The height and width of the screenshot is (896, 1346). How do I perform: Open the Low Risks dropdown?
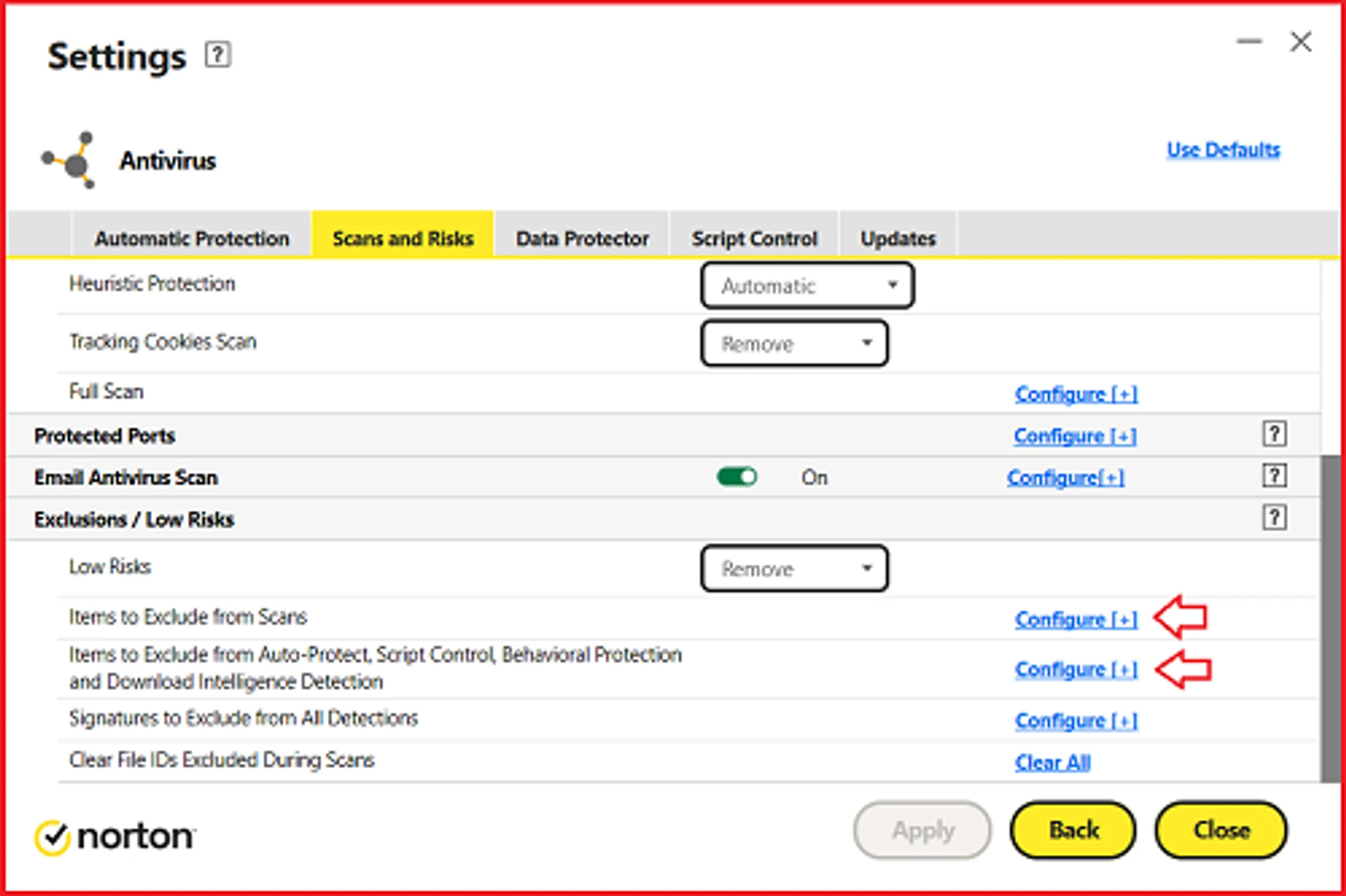(x=794, y=569)
